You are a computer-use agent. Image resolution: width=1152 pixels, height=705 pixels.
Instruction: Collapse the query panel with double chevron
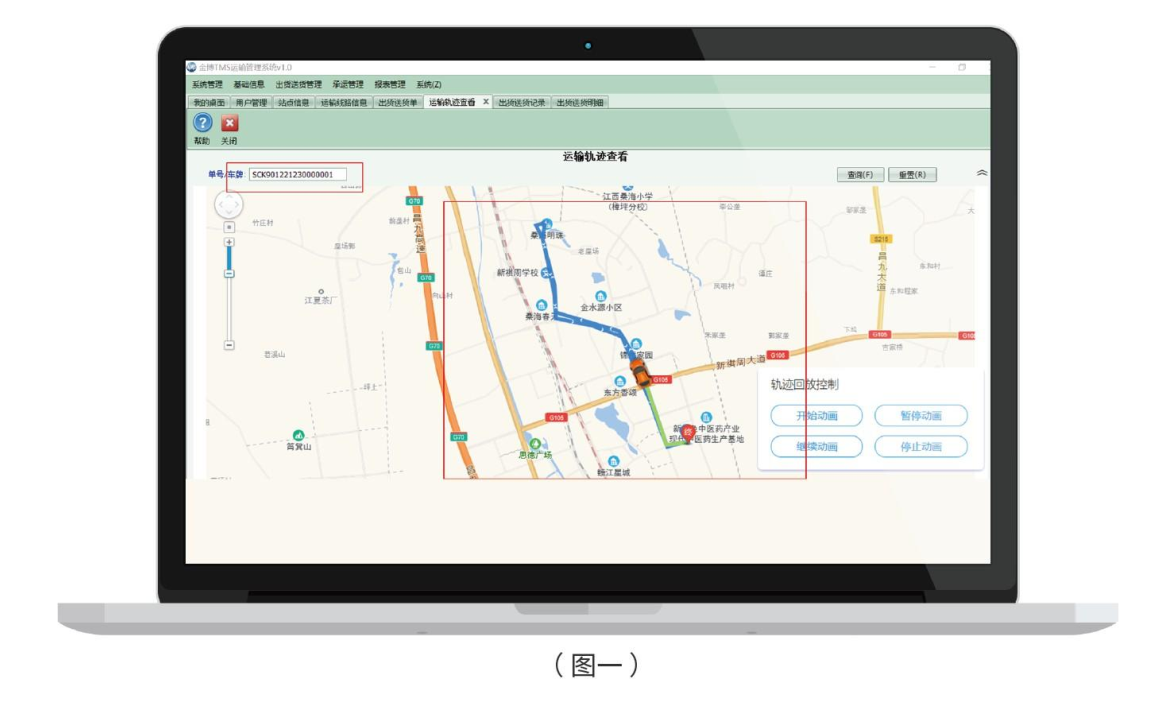pyautogui.click(x=981, y=173)
